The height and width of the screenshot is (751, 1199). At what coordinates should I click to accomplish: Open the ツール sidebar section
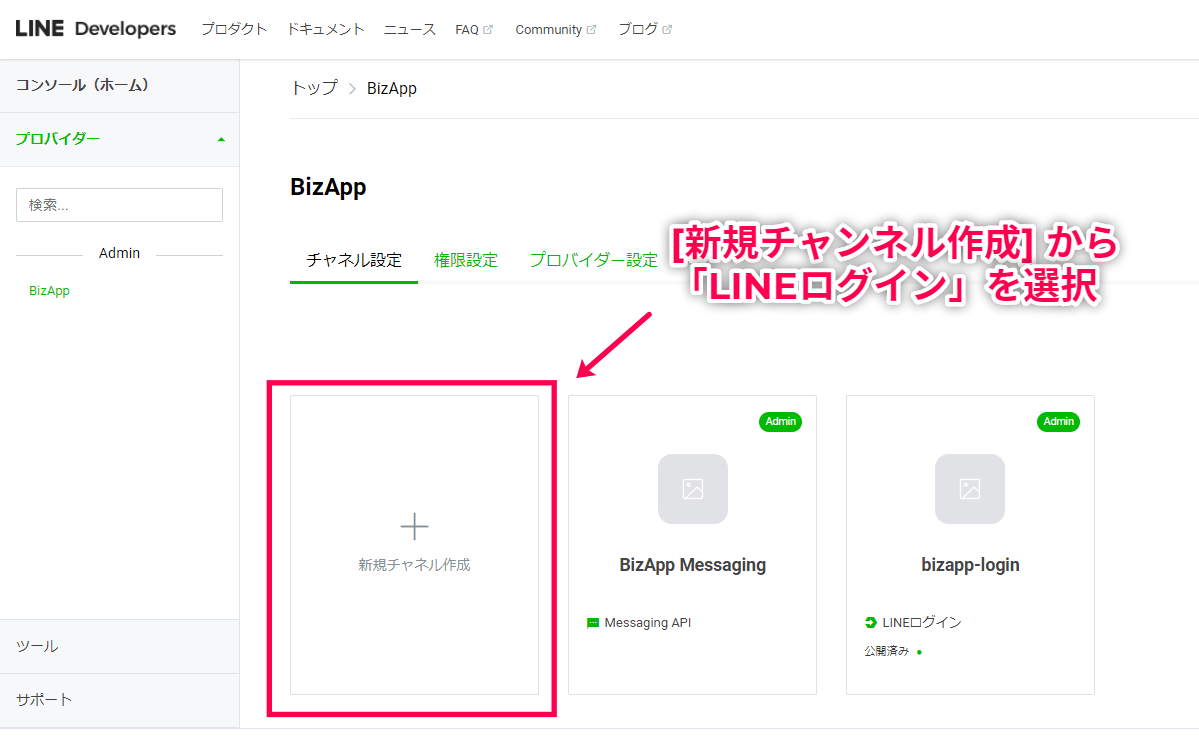[119, 646]
